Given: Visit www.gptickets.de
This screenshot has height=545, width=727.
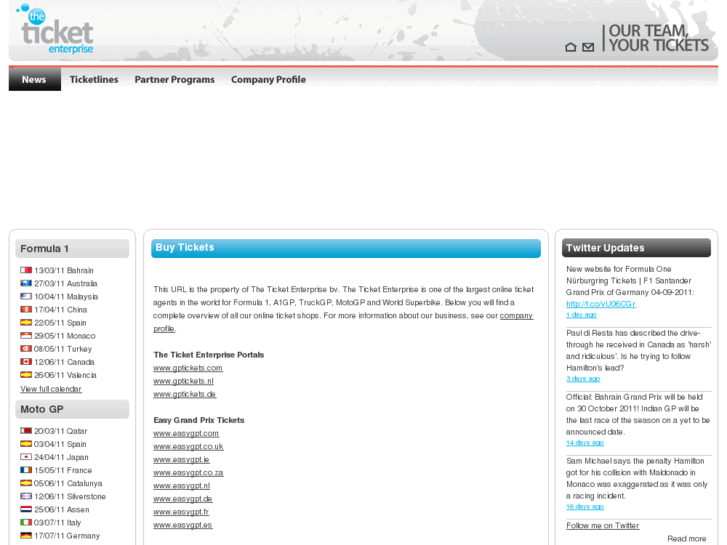Looking at the screenshot, I should (x=185, y=394).
